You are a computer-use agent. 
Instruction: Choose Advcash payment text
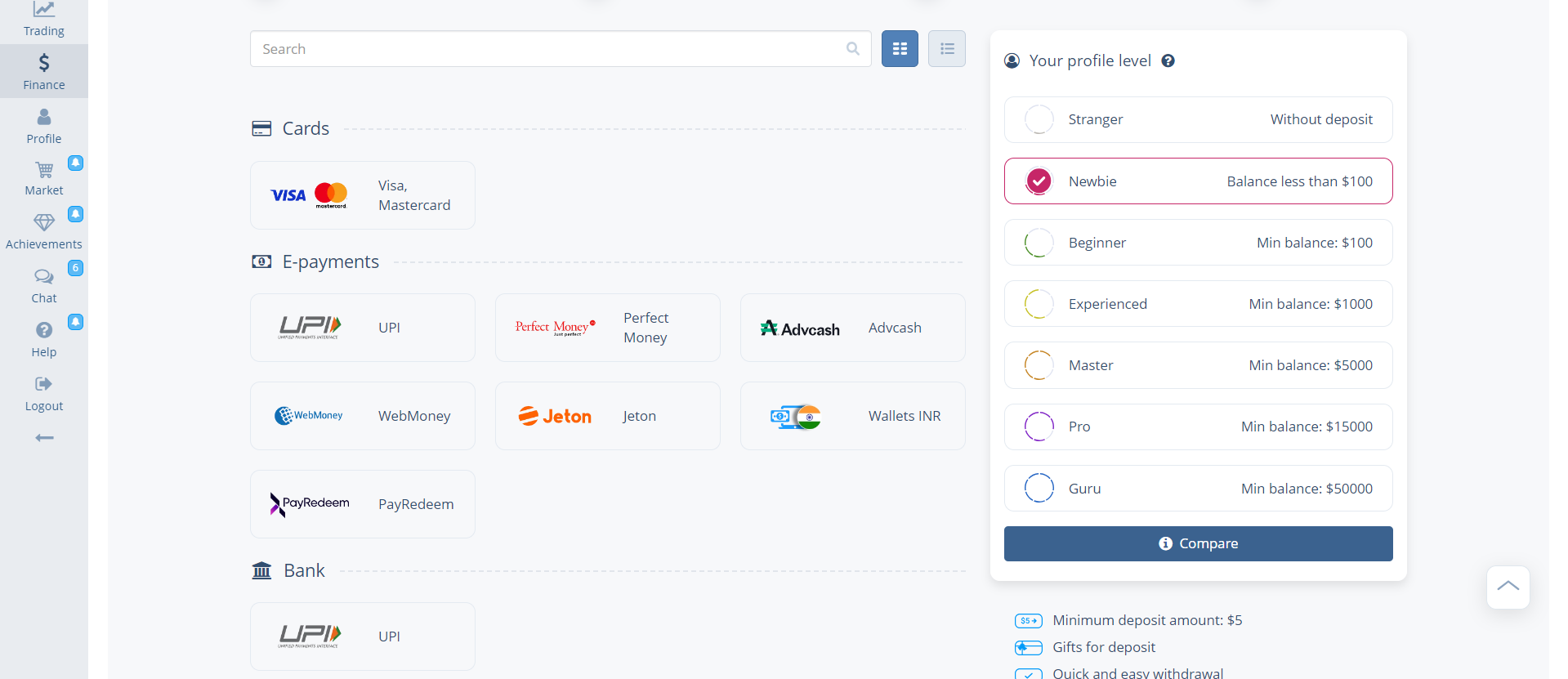coord(895,328)
